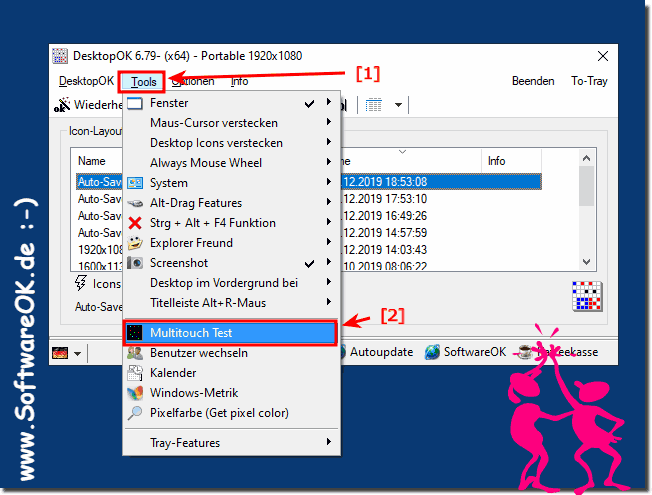The image size is (652, 495).
Task: Toggle the checkmark next to Fenster
Action: [309, 103]
